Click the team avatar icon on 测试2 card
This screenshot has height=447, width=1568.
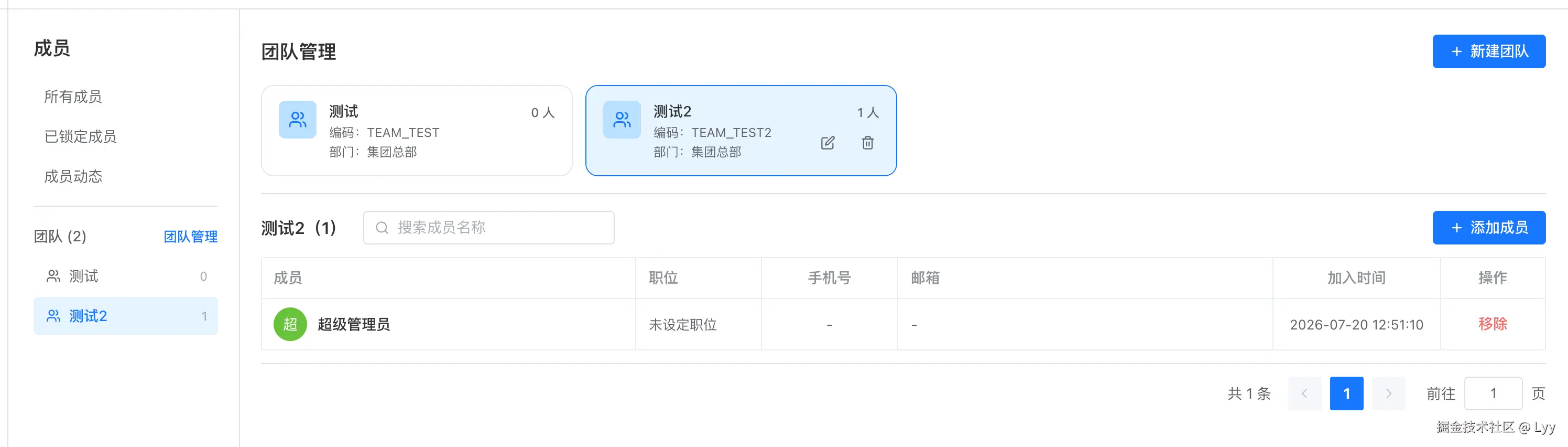coord(622,120)
